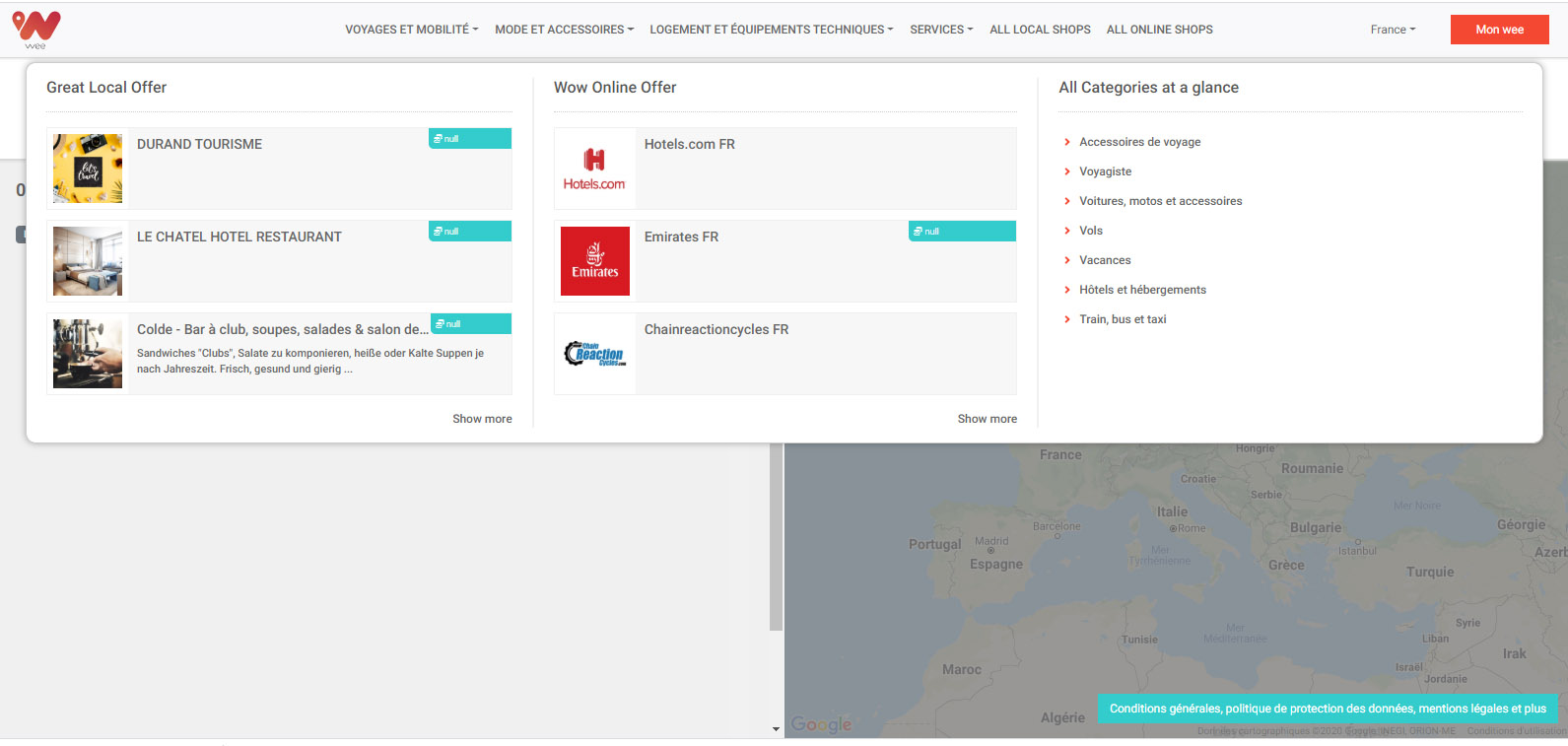Open the Hotels.com logo thumbnail
Screen dimensions: 1568x746
tap(594, 169)
